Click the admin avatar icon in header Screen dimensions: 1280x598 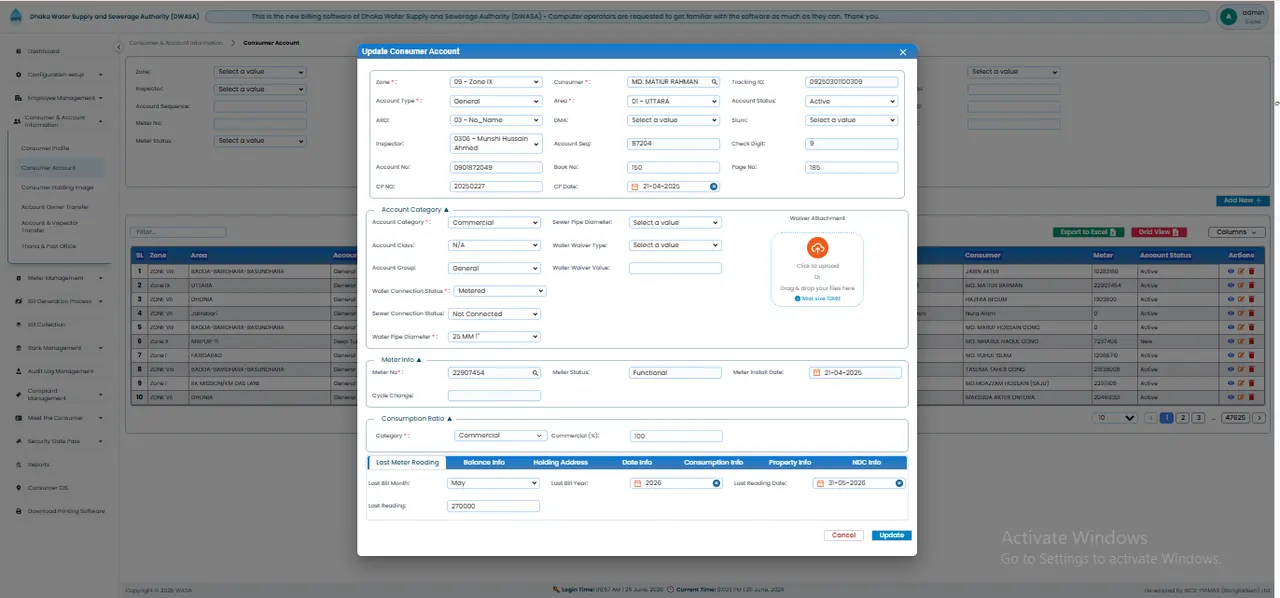1228,16
